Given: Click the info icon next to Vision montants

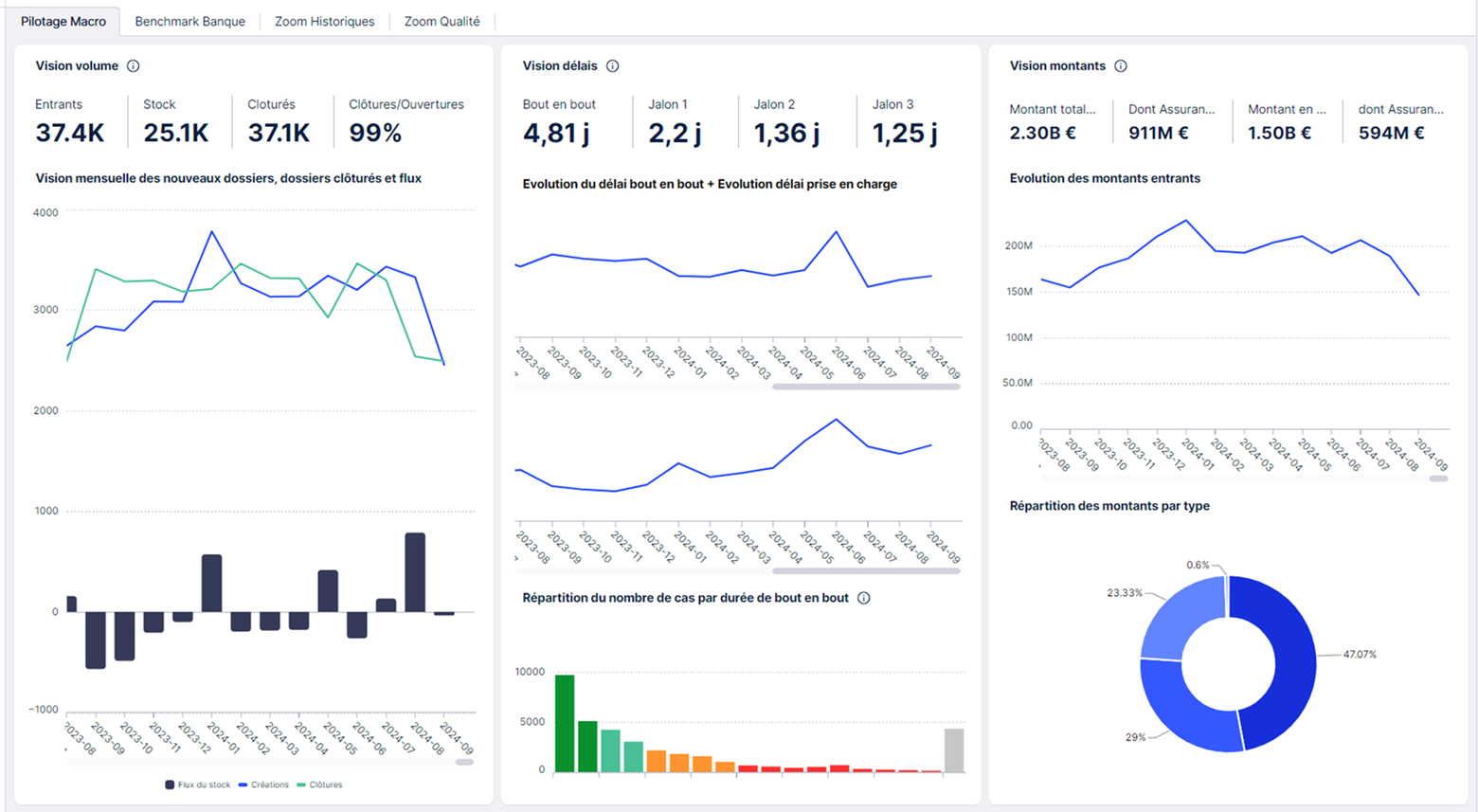Looking at the screenshot, I should [x=1121, y=66].
